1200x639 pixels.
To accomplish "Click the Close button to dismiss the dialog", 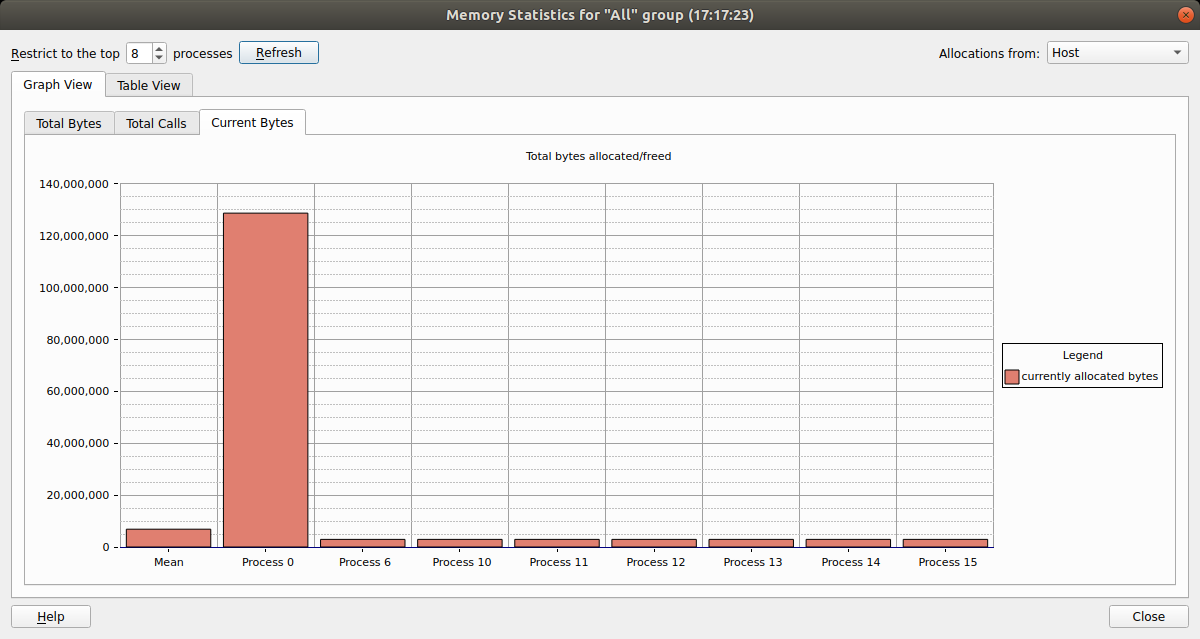I will click(x=1148, y=616).
